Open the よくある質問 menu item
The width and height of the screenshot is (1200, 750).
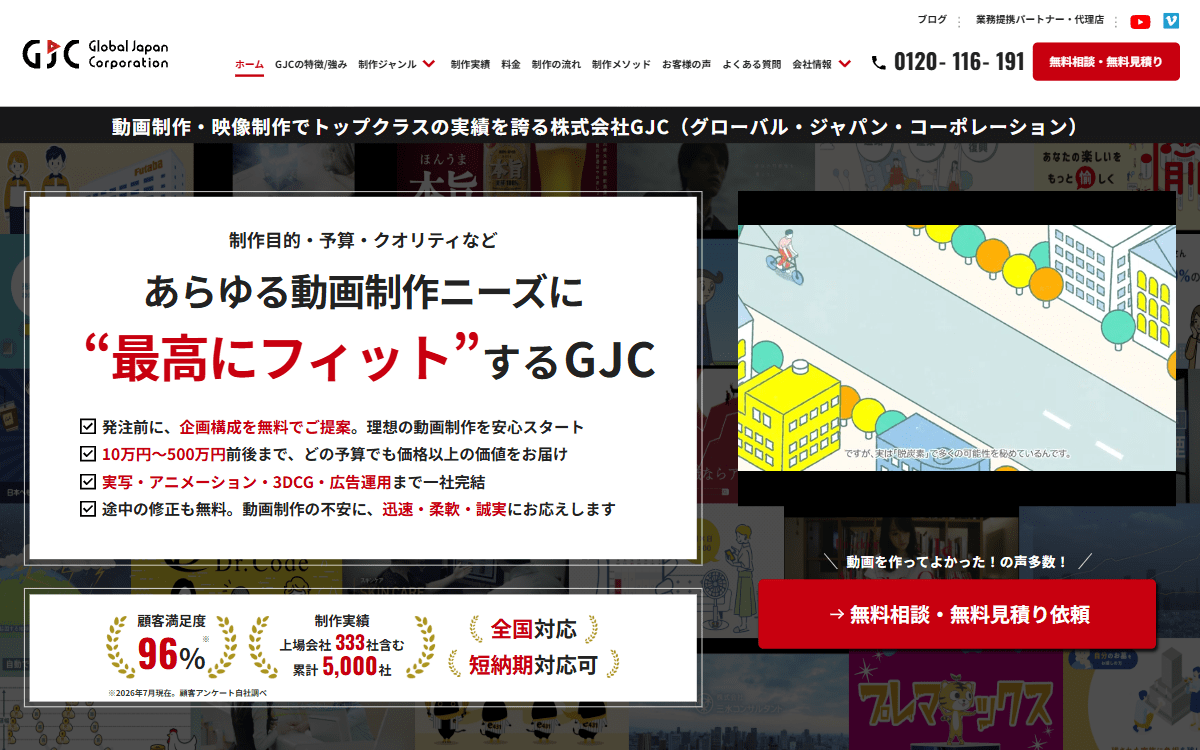pos(752,64)
